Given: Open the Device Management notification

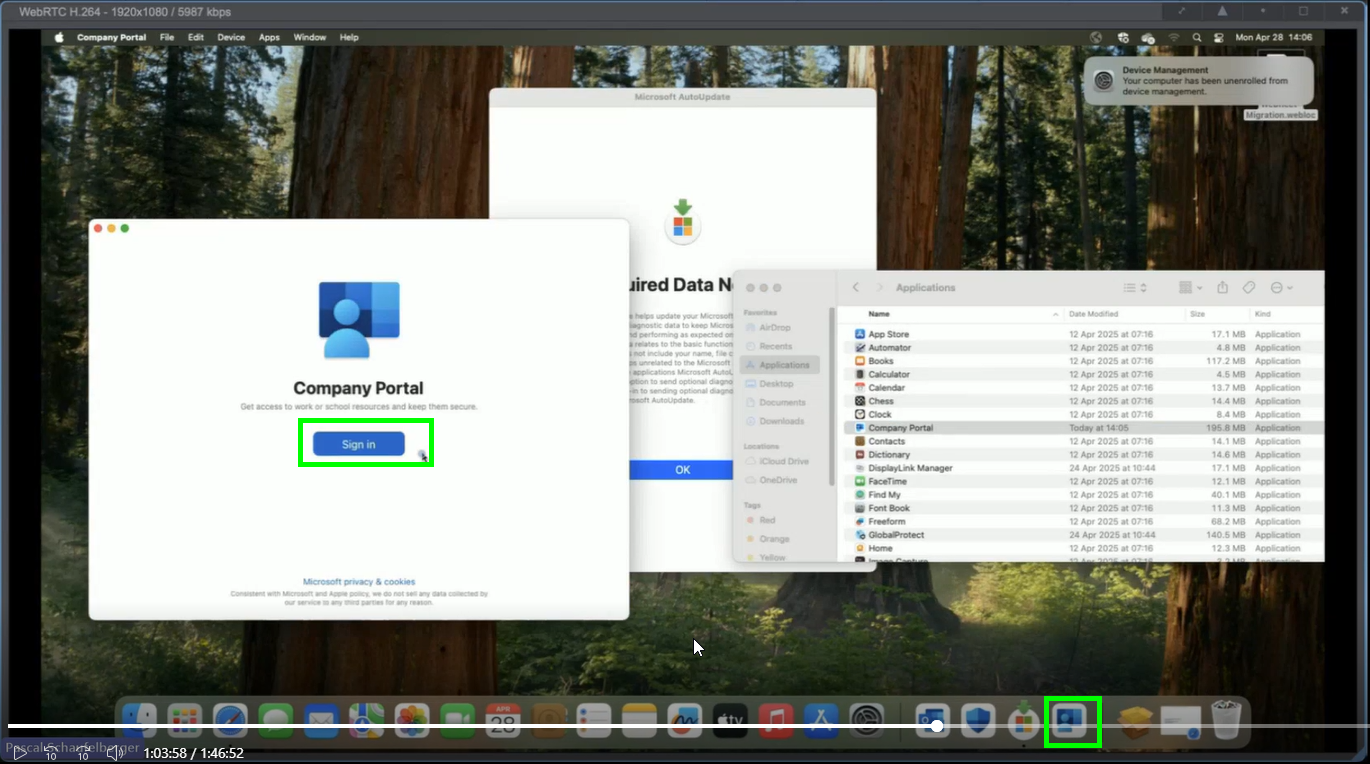Looking at the screenshot, I should pyautogui.click(x=1197, y=81).
